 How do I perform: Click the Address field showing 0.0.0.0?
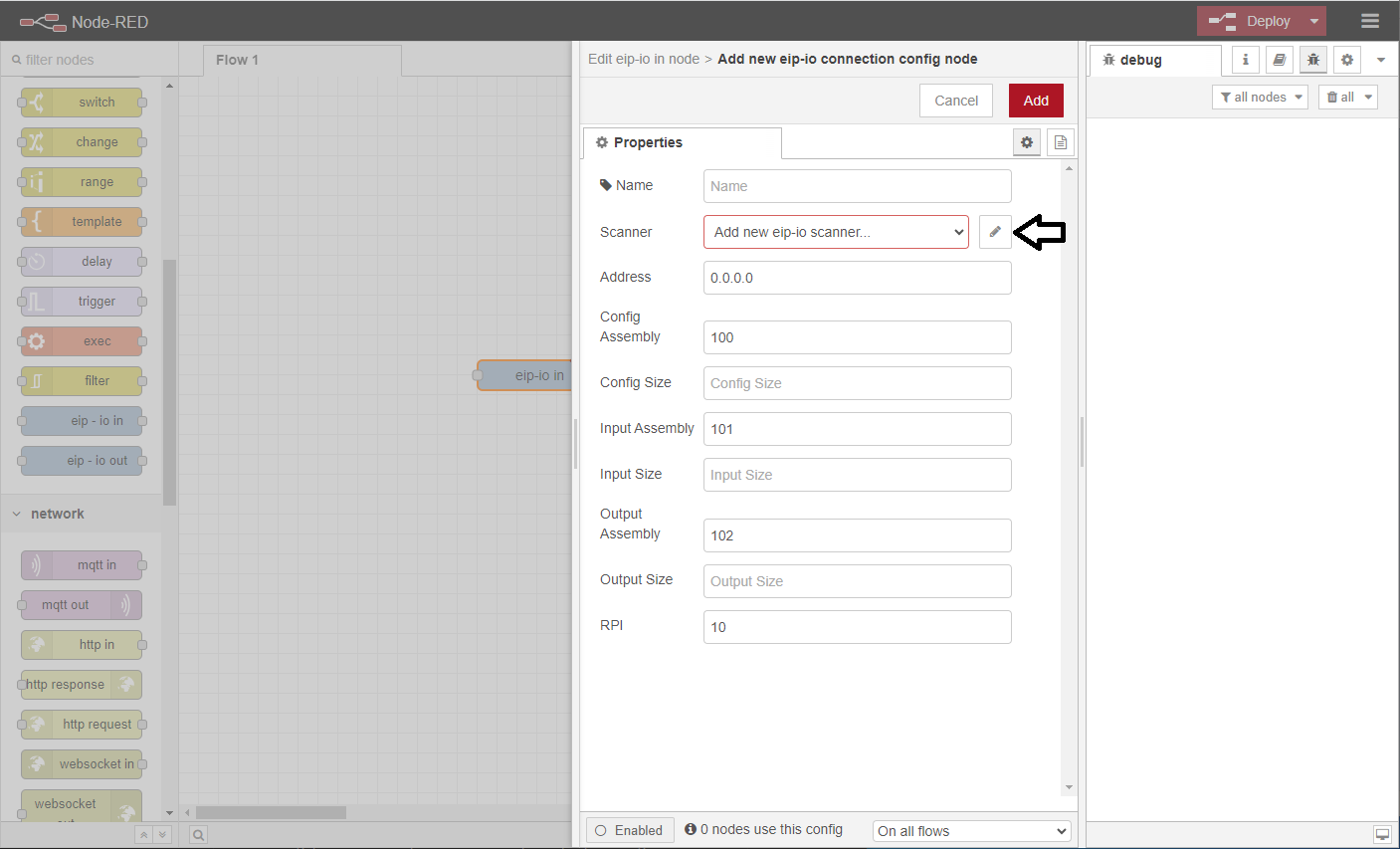tap(858, 278)
